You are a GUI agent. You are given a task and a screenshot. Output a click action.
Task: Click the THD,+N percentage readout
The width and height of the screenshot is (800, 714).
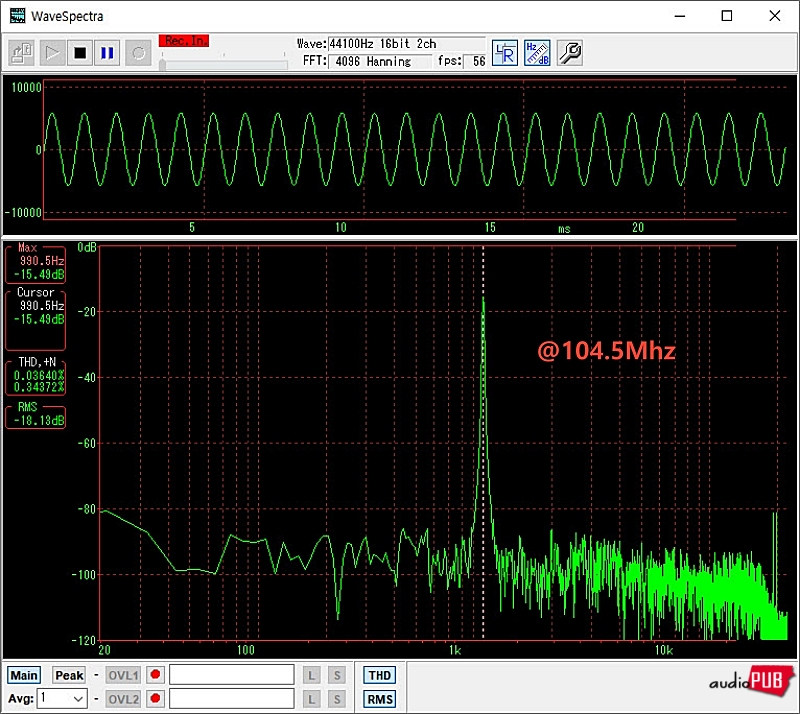[35, 377]
